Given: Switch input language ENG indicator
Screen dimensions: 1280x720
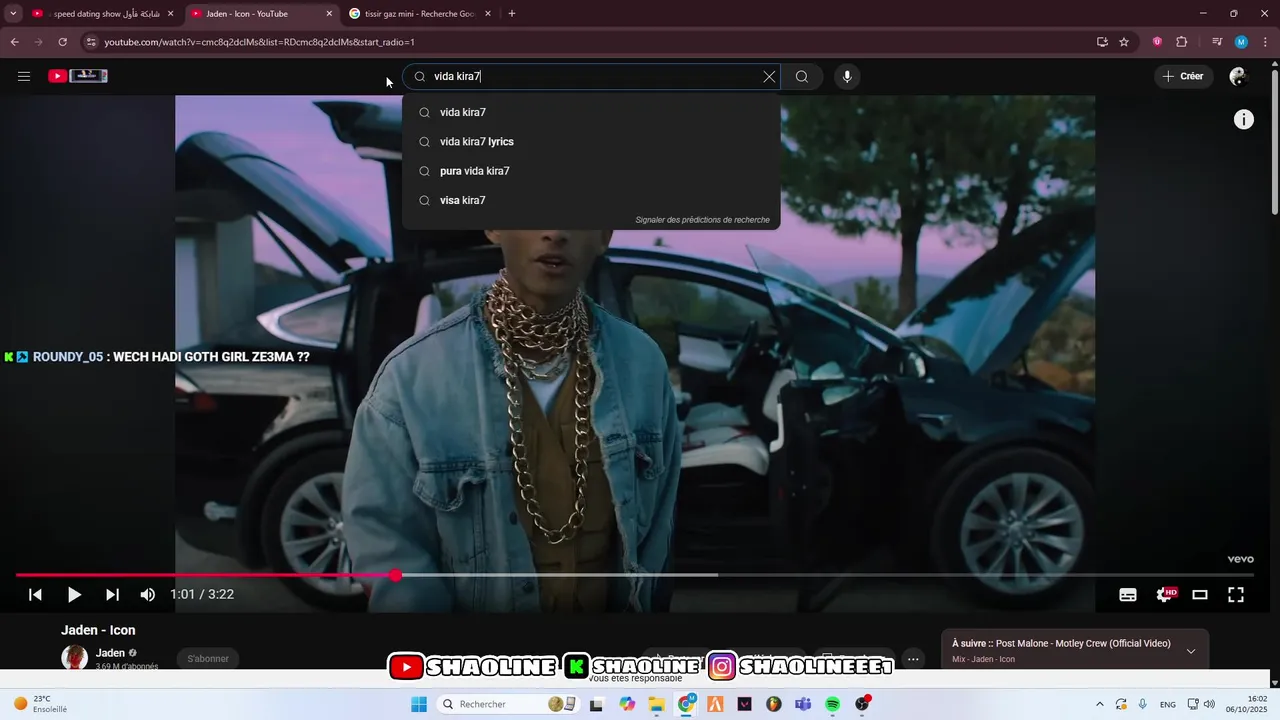Looking at the screenshot, I should pyautogui.click(x=1167, y=704).
